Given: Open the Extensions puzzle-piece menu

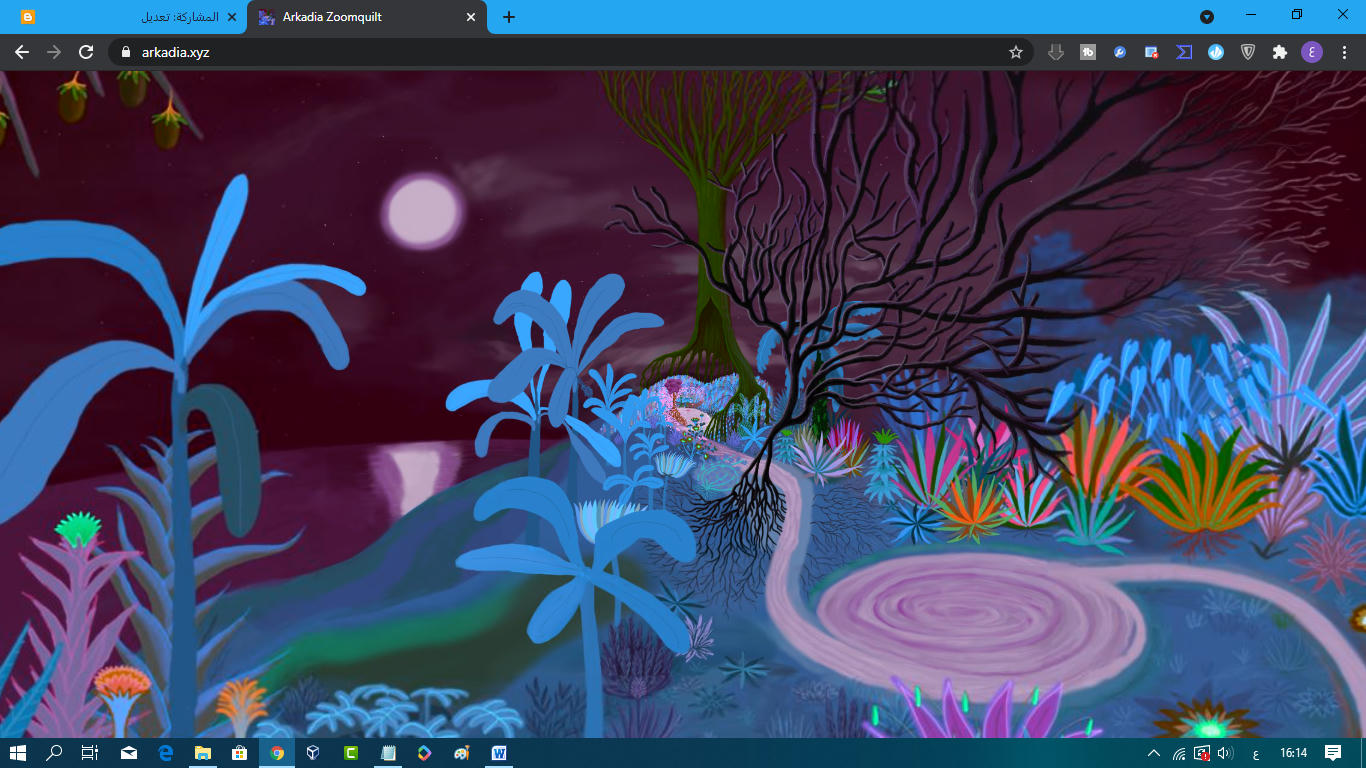Looking at the screenshot, I should click(1280, 52).
